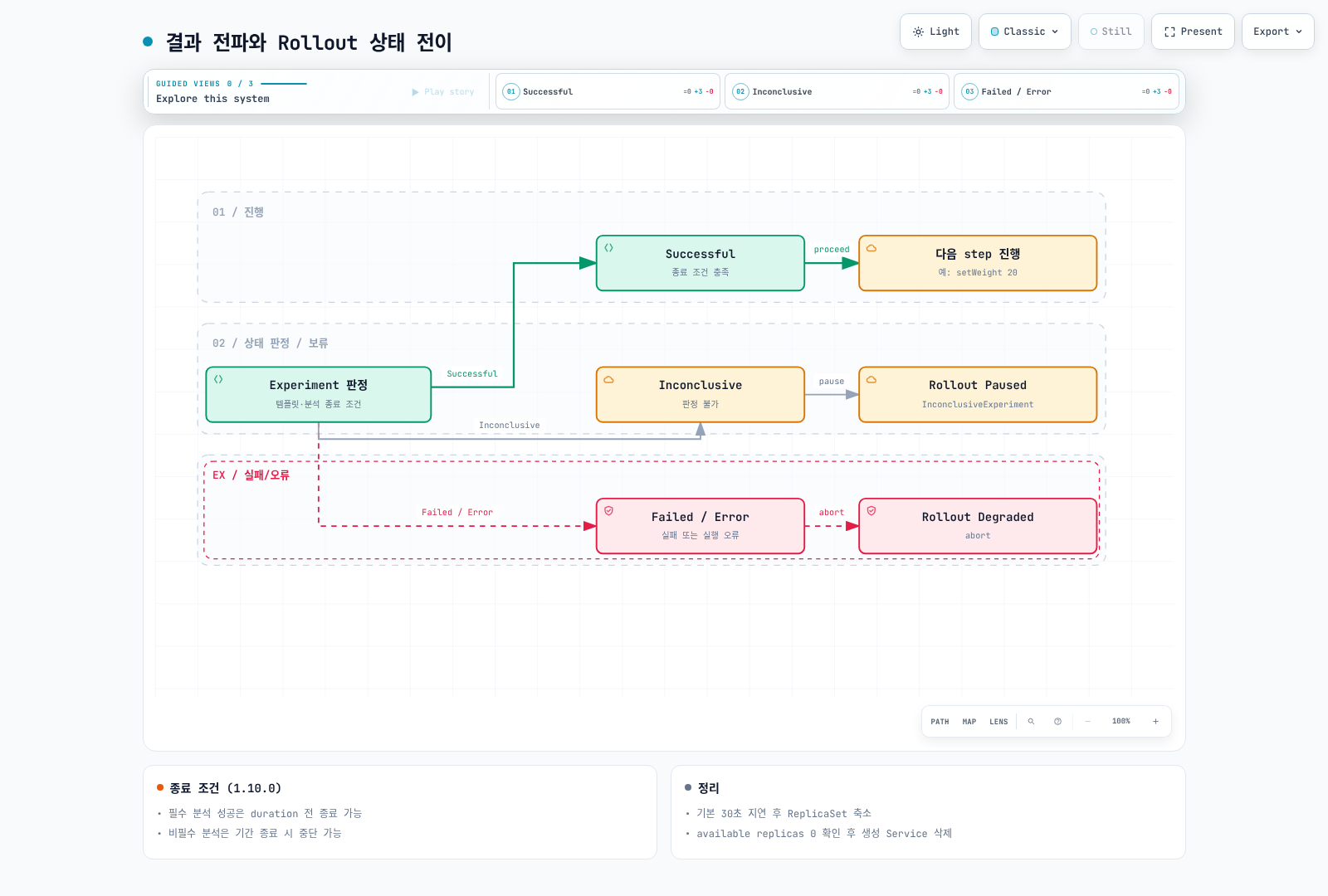
Task: Switch to the MAP mode
Action: click(x=969, y=722)
